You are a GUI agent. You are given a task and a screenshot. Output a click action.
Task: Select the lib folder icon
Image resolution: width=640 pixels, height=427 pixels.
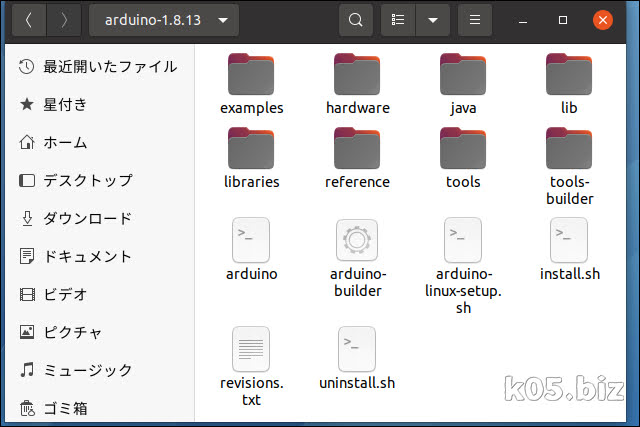(569, 74)
